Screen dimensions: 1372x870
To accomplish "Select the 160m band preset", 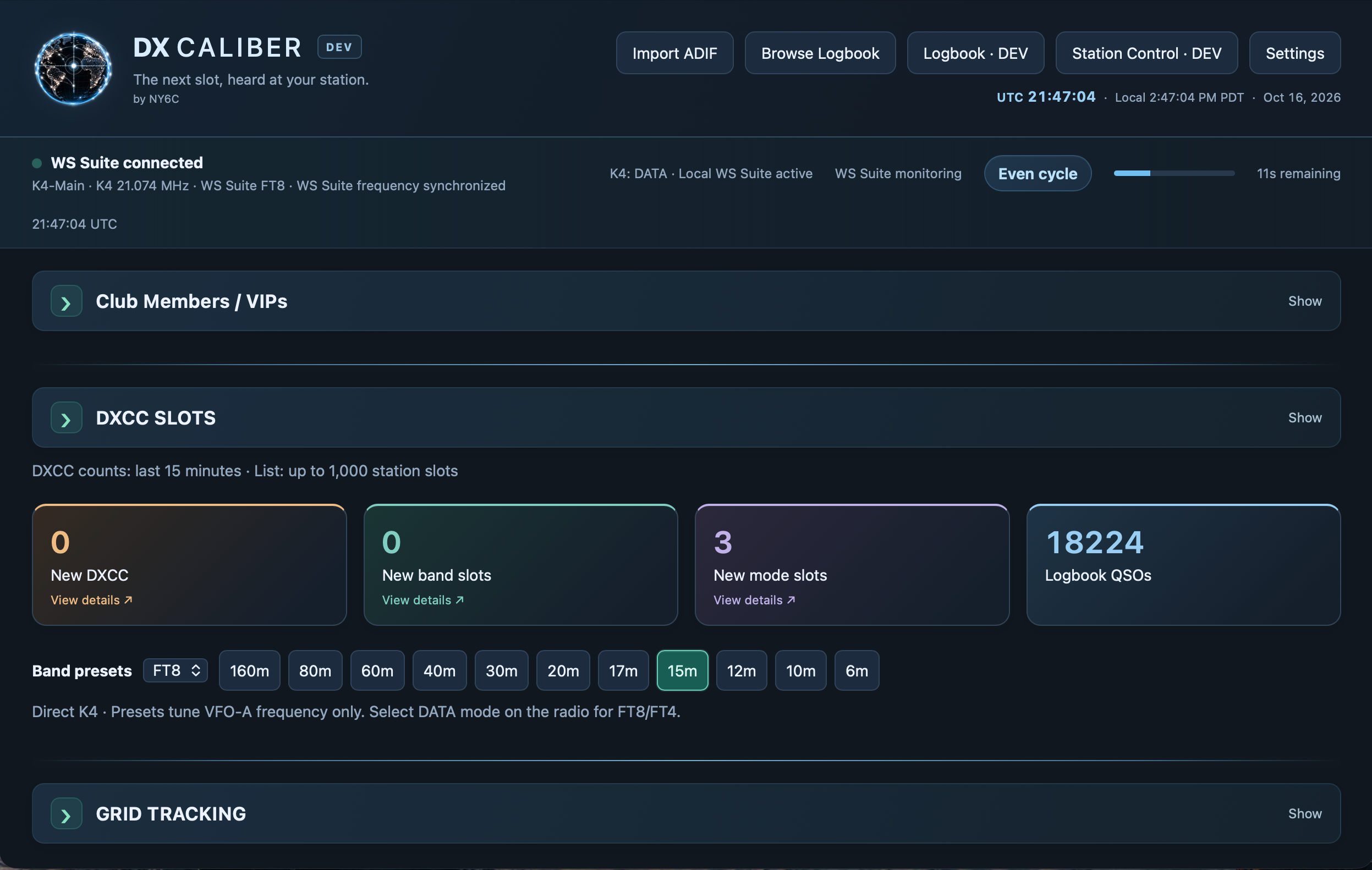I will click(250, 670).
